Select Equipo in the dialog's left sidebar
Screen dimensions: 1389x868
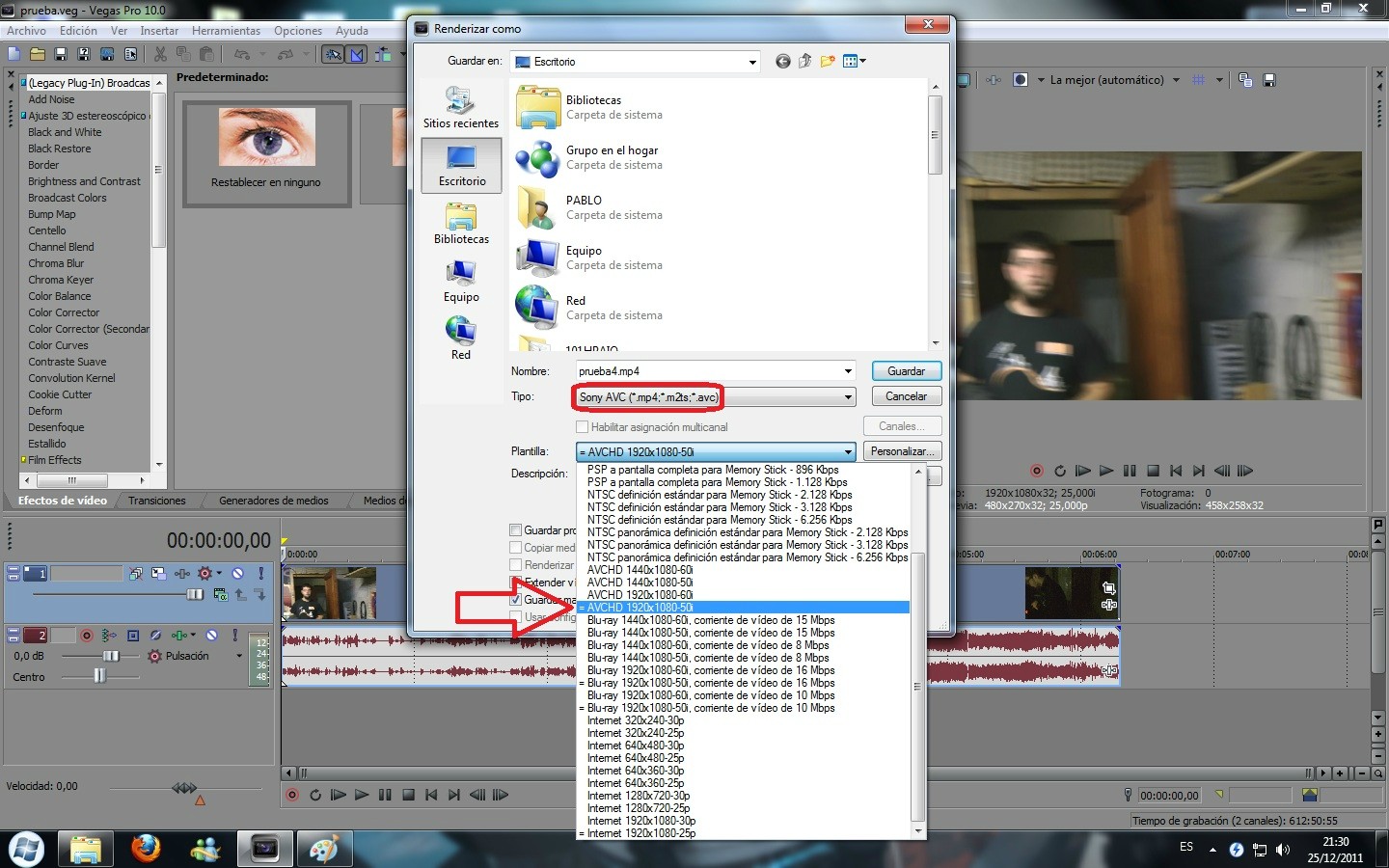tap(461, 281)
